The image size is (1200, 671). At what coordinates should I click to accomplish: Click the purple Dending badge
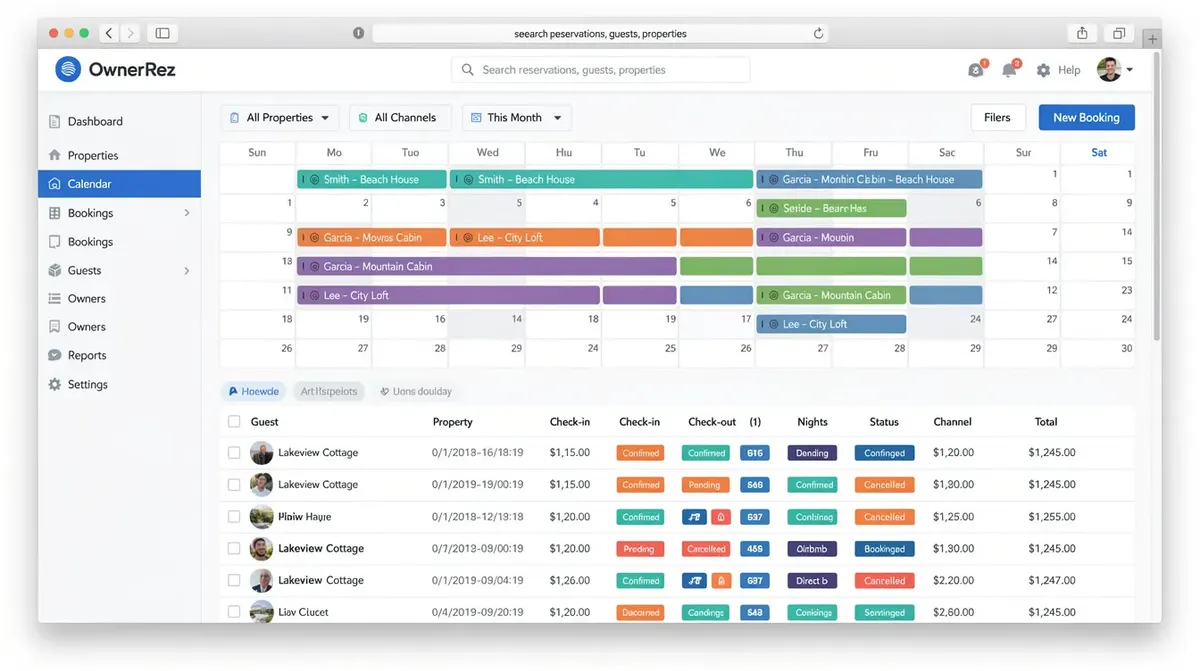coord(812,453)
